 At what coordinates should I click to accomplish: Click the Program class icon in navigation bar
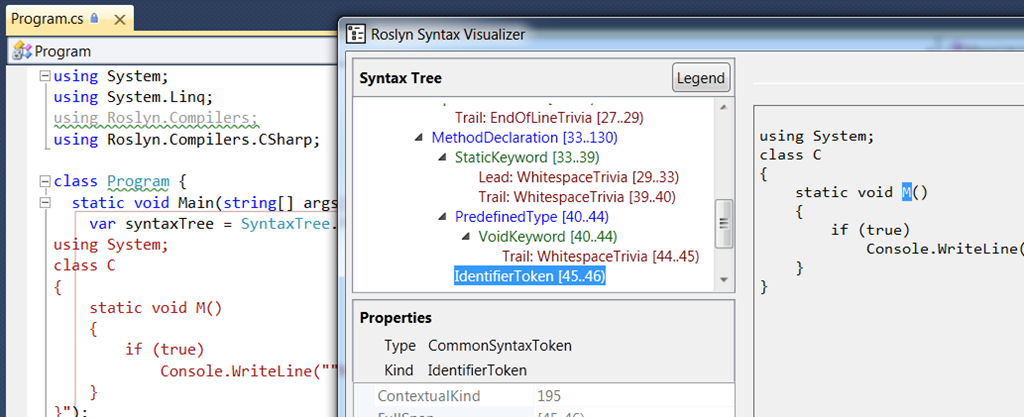23,51
